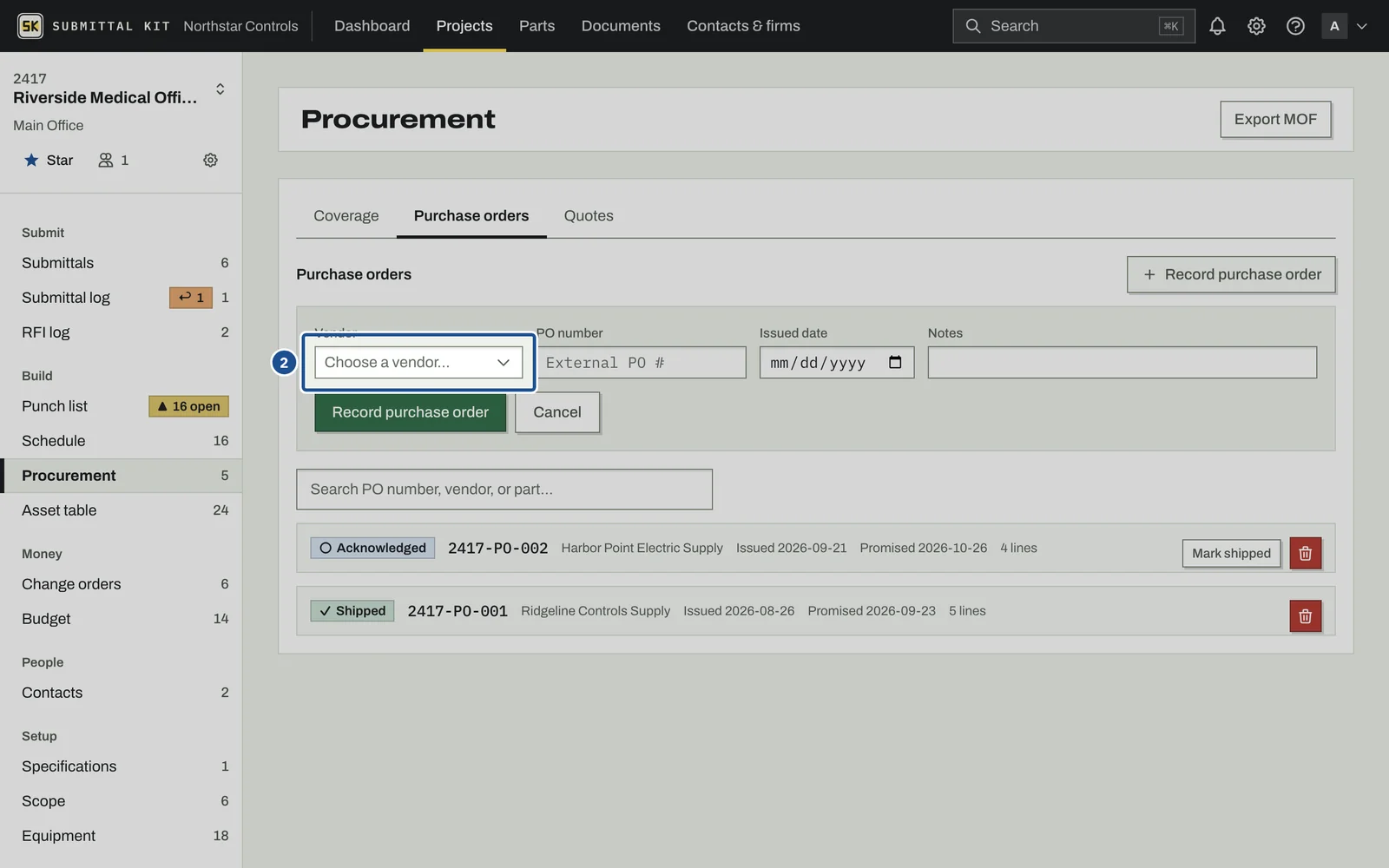
Task: Click the Submittal Kit logo icon
Action: point(30,26)
